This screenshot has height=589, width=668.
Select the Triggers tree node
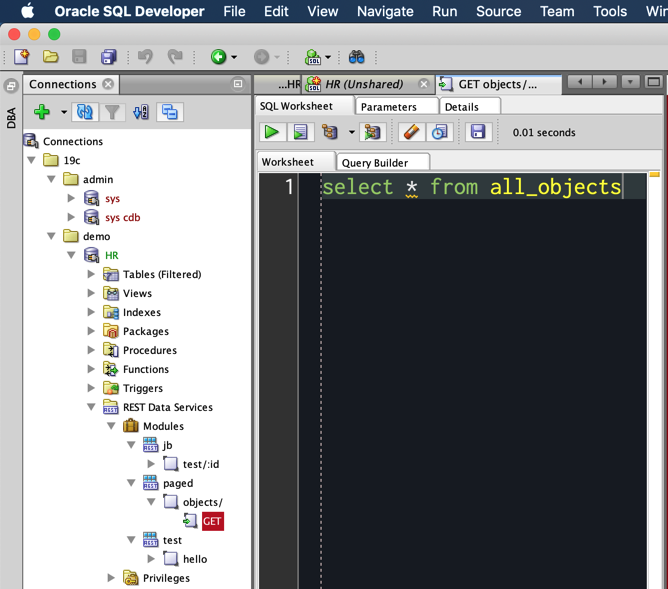pyautogui.click(x=143, y=388)
